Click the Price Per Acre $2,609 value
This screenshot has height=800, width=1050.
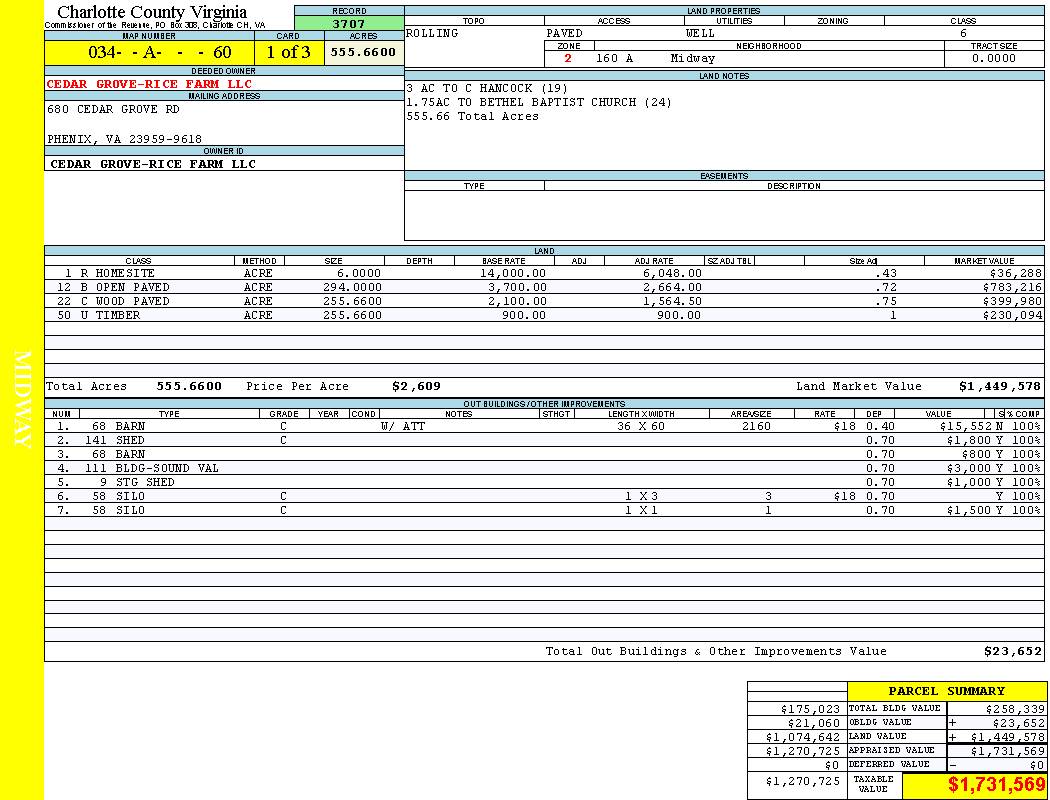[416, 386]
